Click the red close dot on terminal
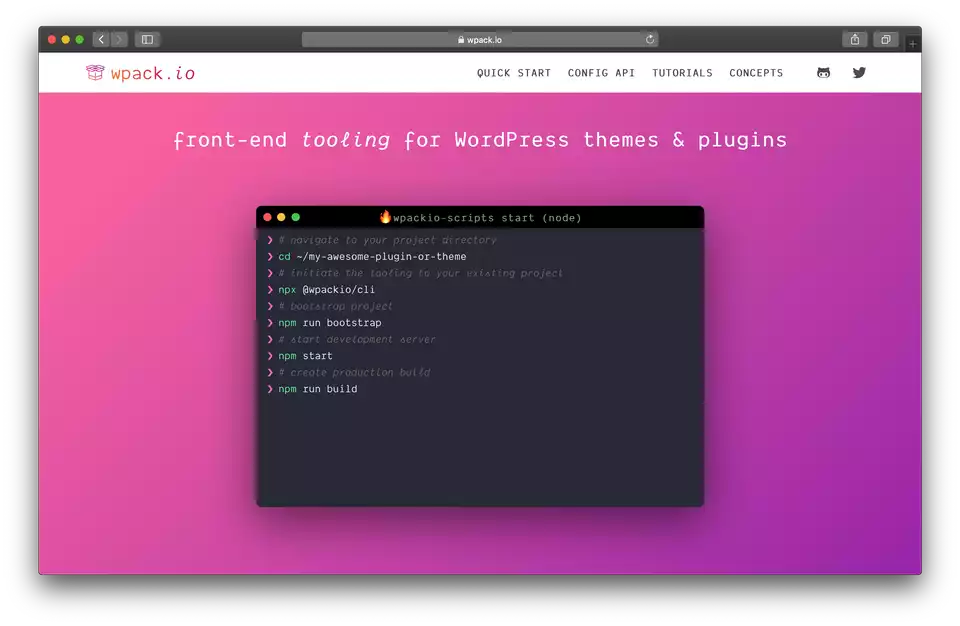960x626 pixels. 268,217
